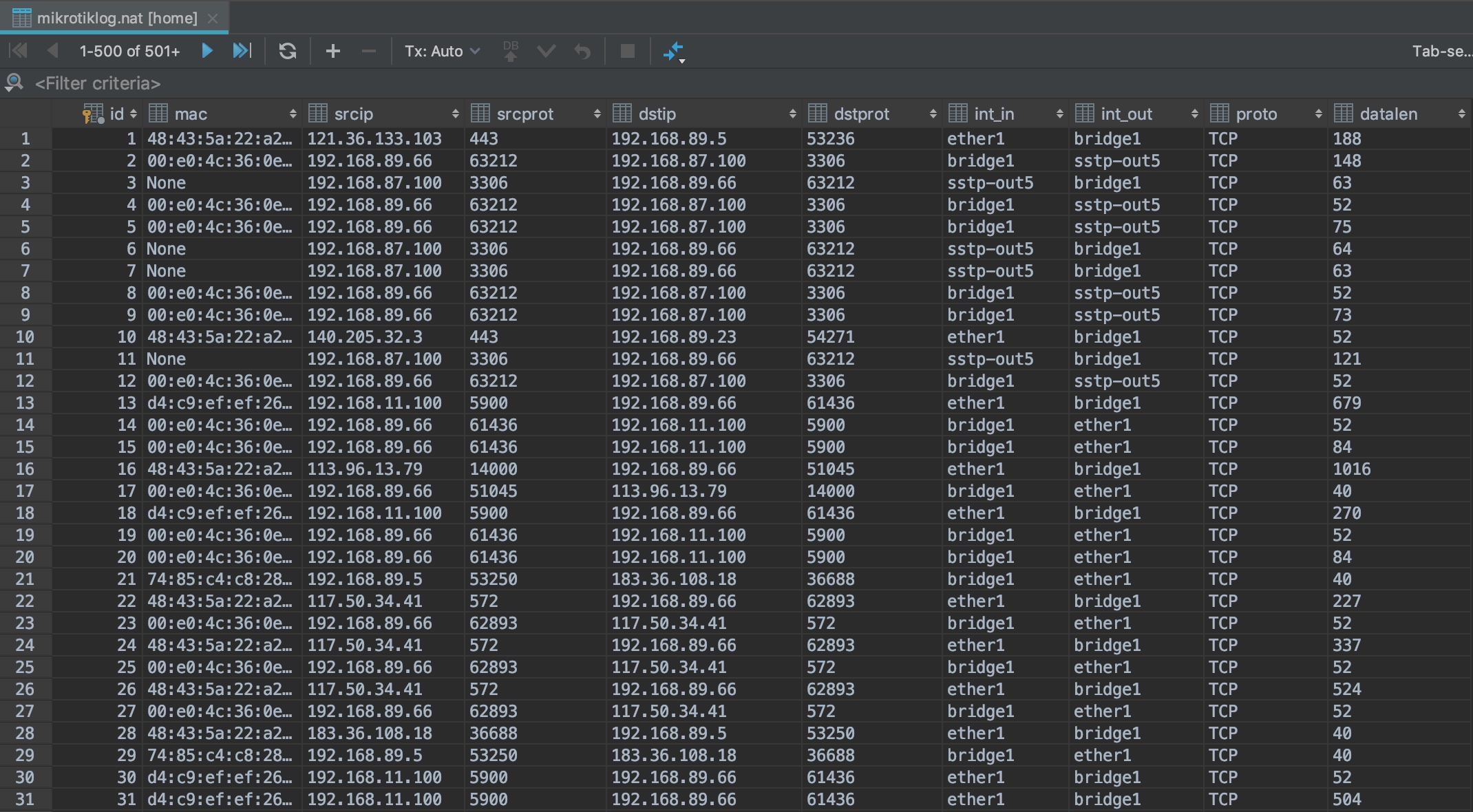Screen dimensions: 1473x812
Task: Sort by the datalen column header
Action: (1401, 114)
